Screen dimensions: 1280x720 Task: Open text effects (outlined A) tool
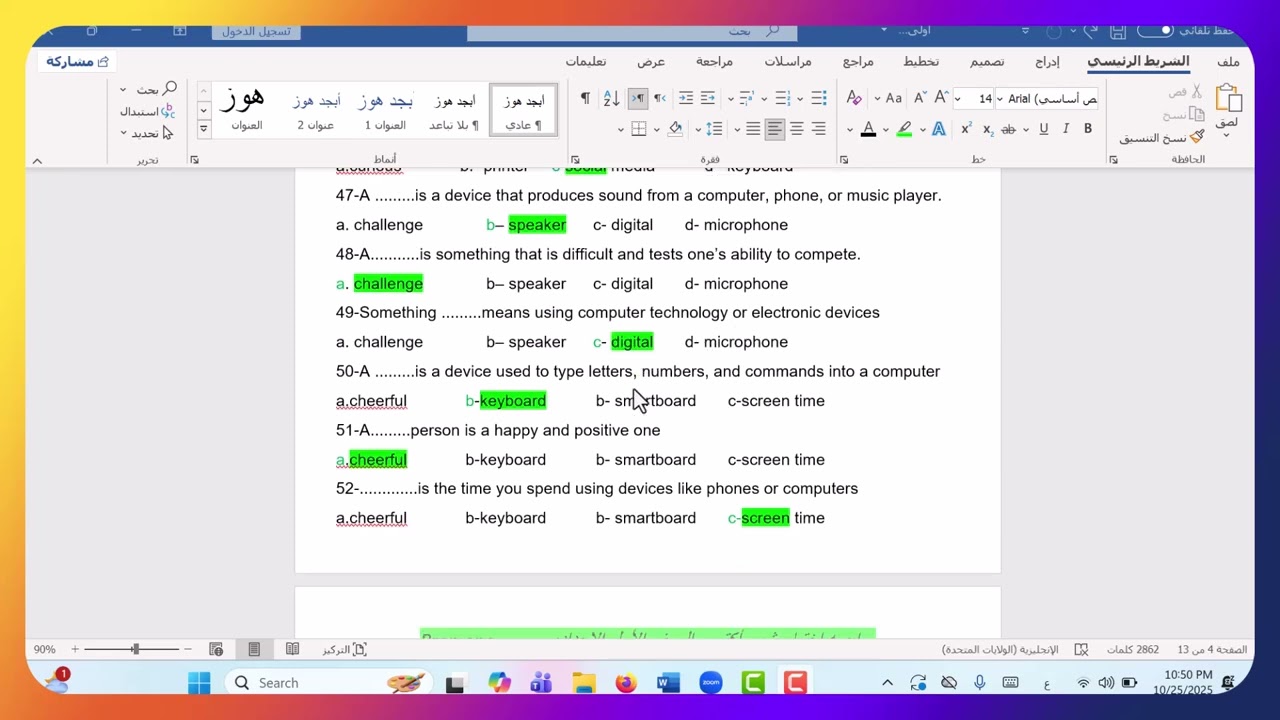coord(938,129)
